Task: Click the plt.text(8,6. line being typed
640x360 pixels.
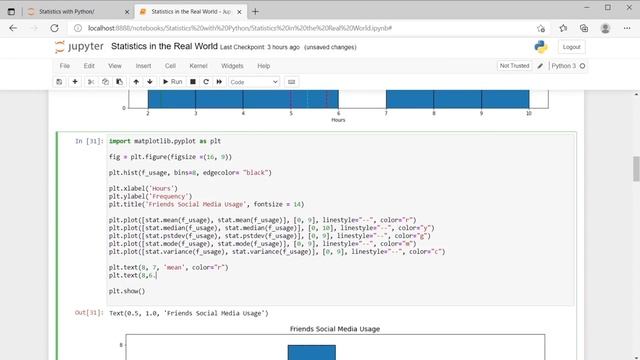Action: [x=133, y=276]
